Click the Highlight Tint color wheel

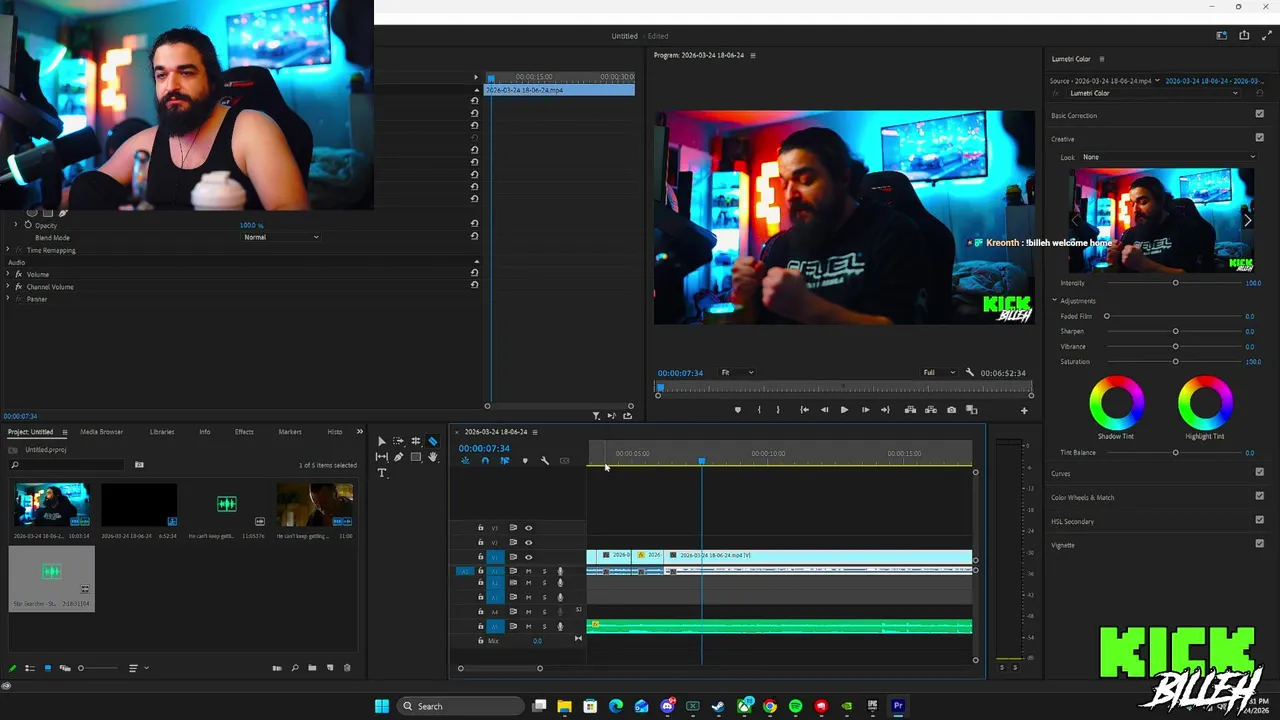1205,402
